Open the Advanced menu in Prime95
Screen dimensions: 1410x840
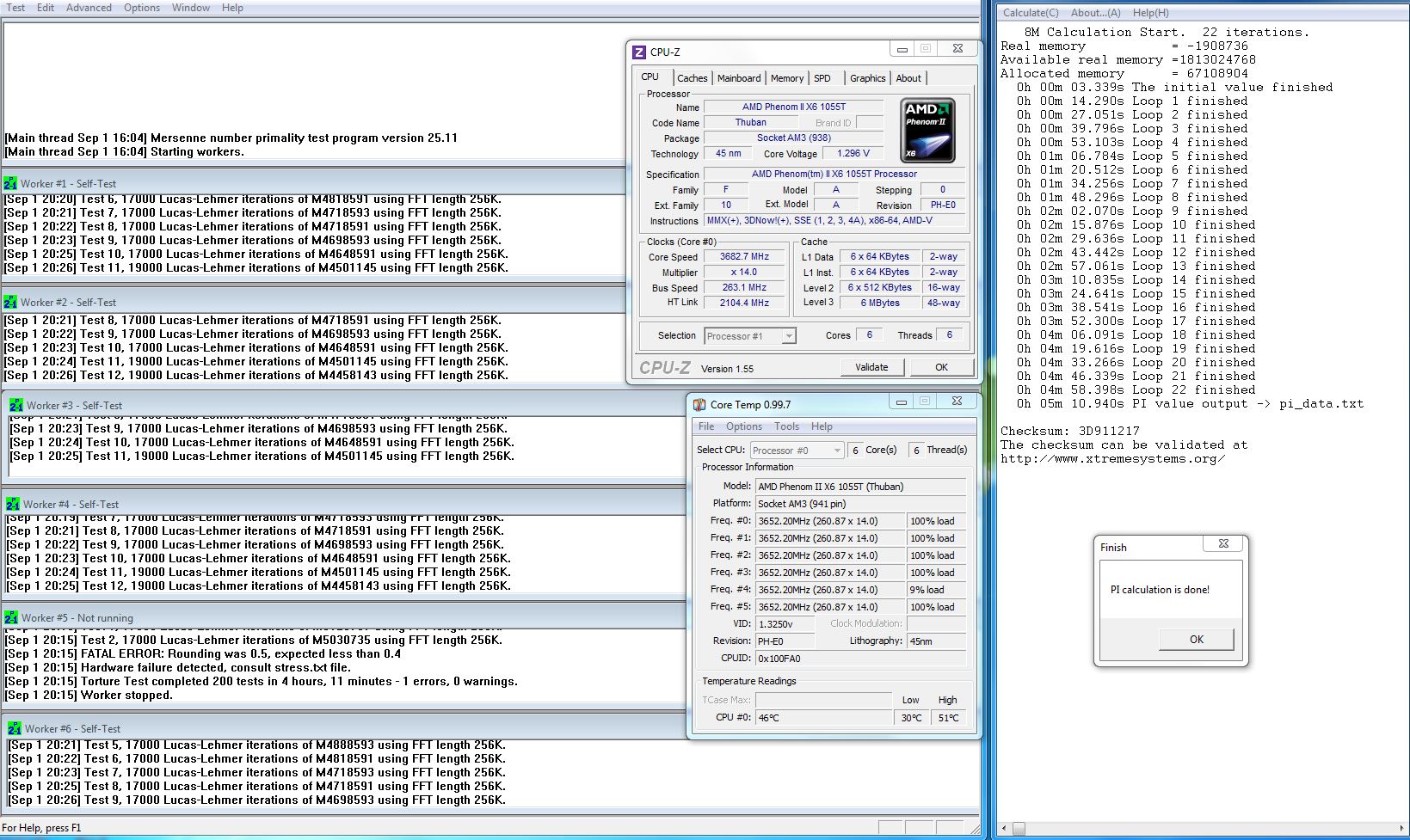[x=89, y=8]
